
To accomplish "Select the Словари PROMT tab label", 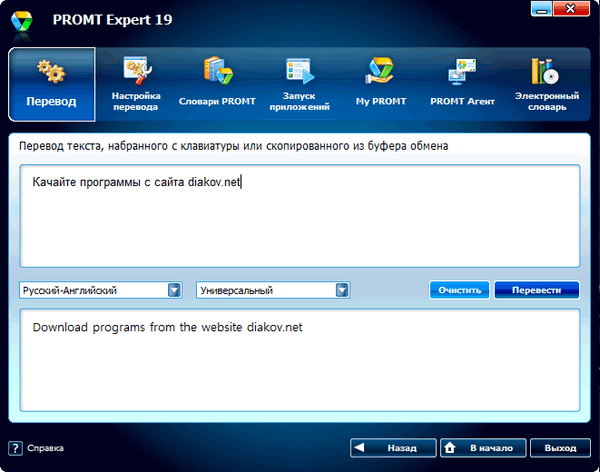I will 217,101.
